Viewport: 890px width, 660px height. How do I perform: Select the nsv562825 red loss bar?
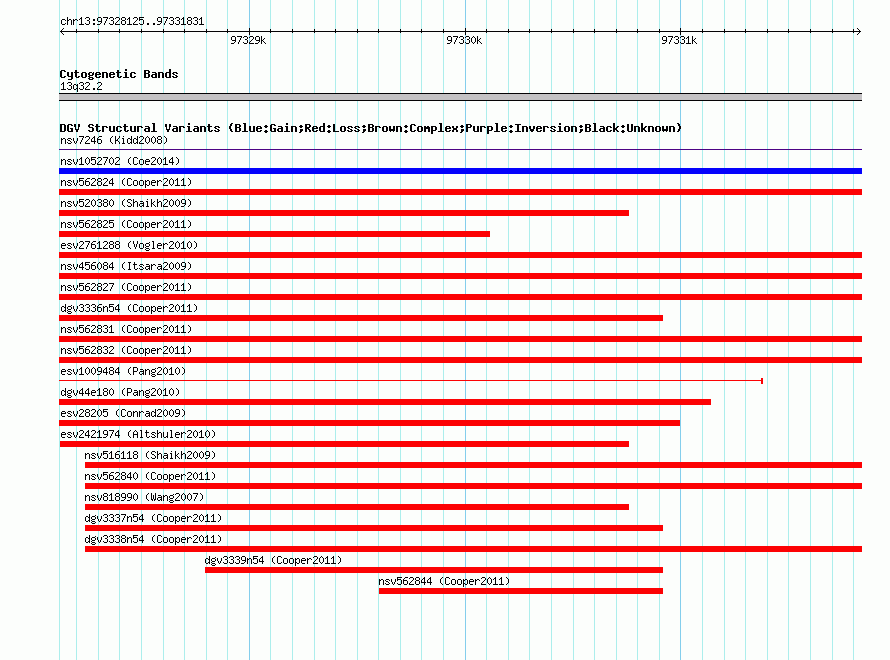click(x=274, y=234)
